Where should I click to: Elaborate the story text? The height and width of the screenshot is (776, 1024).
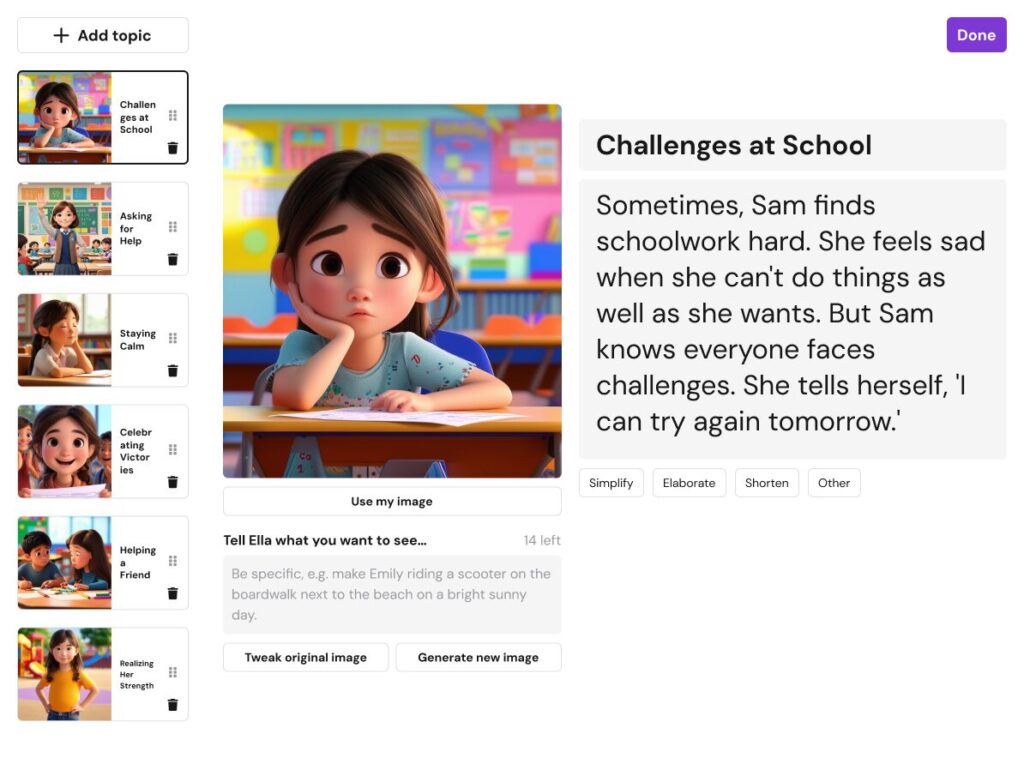688,483
